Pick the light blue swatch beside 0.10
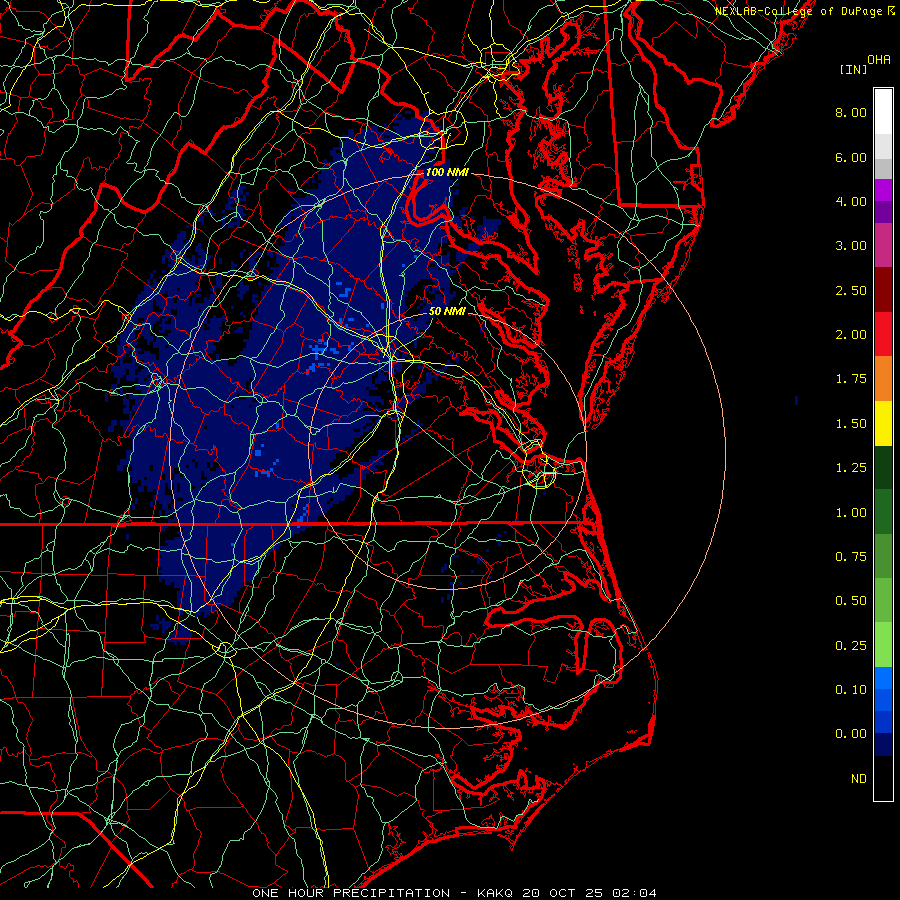The width and height of the screenshot is (900, 900). click(883, 678)
